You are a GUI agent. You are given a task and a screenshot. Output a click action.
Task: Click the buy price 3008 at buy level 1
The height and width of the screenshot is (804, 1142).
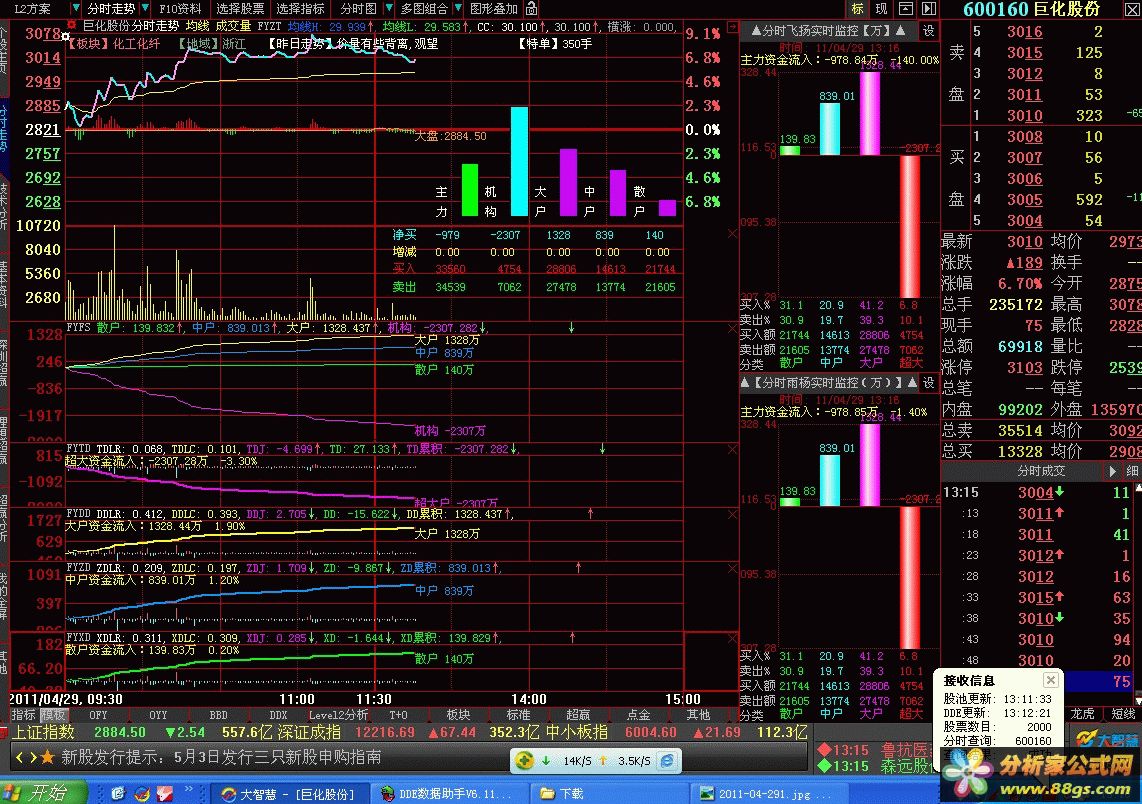tap(1024, 136)
